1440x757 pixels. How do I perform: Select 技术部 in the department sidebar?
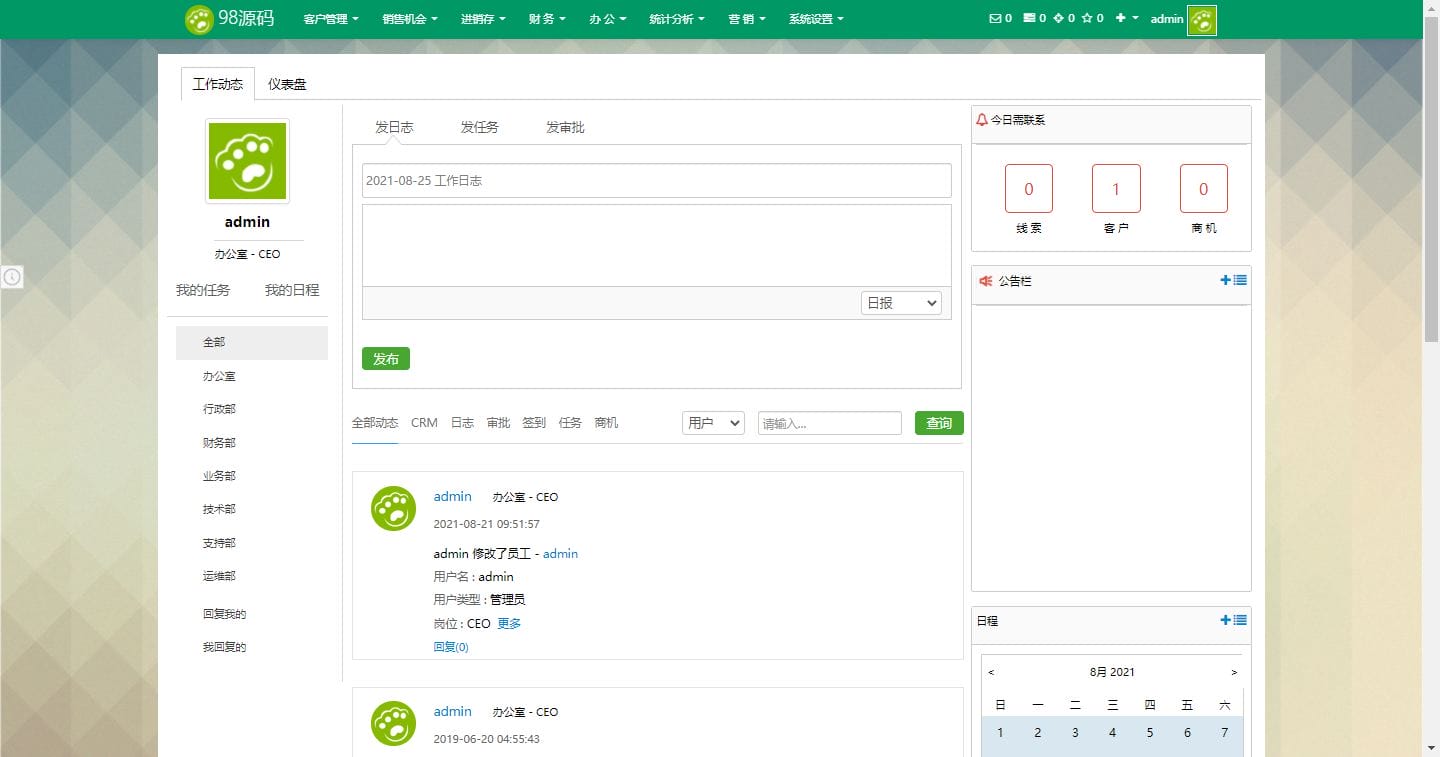[x=219, y=509]
